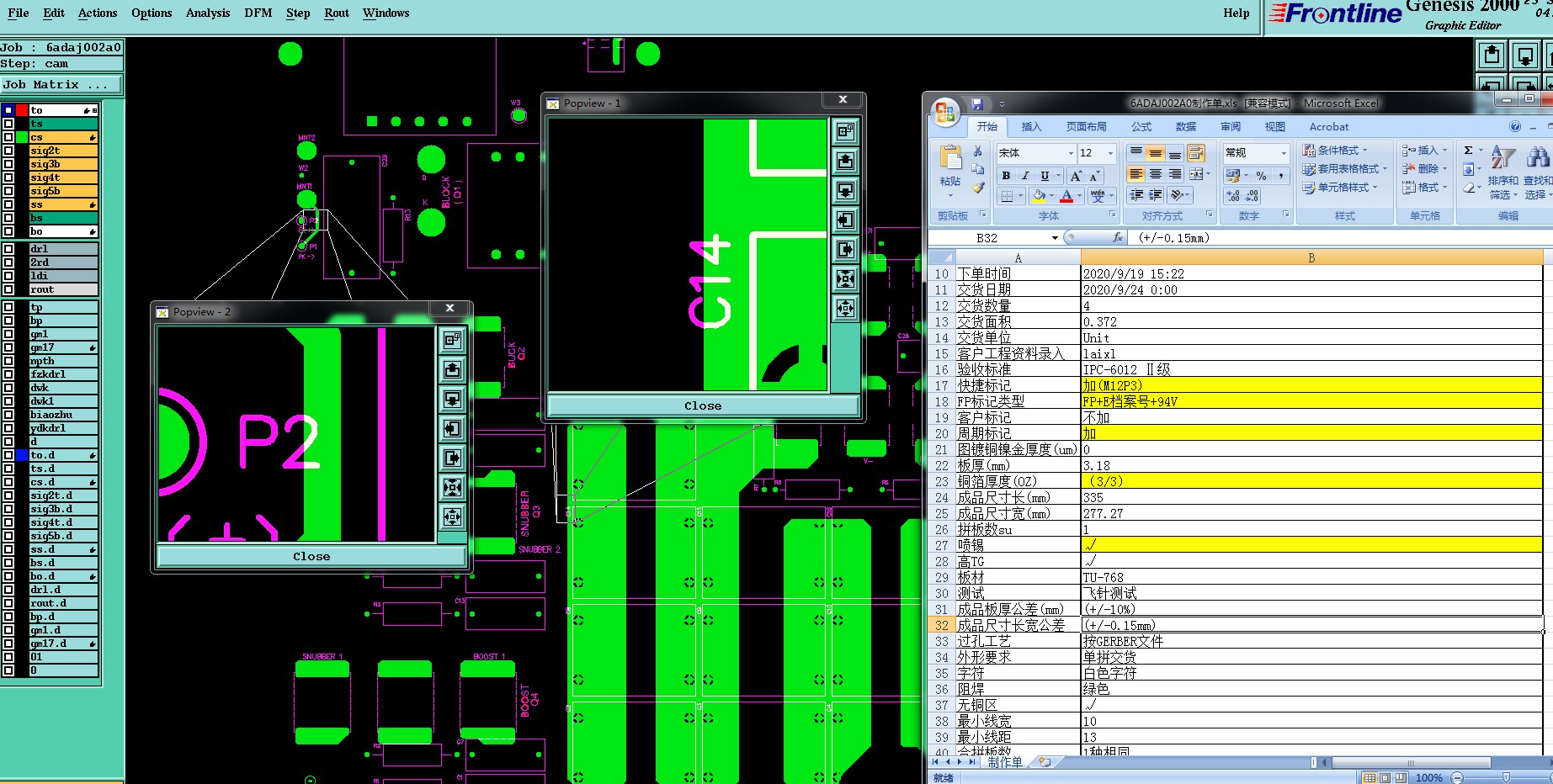1553x784 pixels.
Task: Click the Close button in Popview 1
Action: [703, 405]
